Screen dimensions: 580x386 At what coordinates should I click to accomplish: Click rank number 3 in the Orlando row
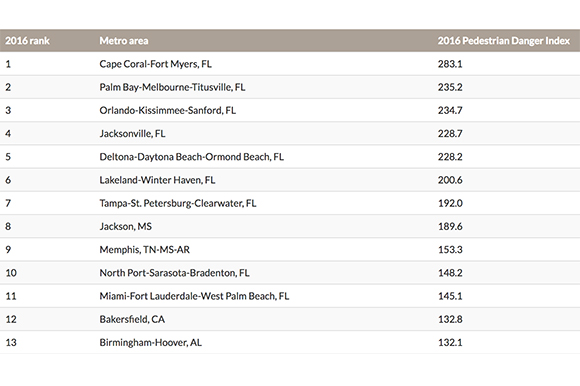pos(8,110)
